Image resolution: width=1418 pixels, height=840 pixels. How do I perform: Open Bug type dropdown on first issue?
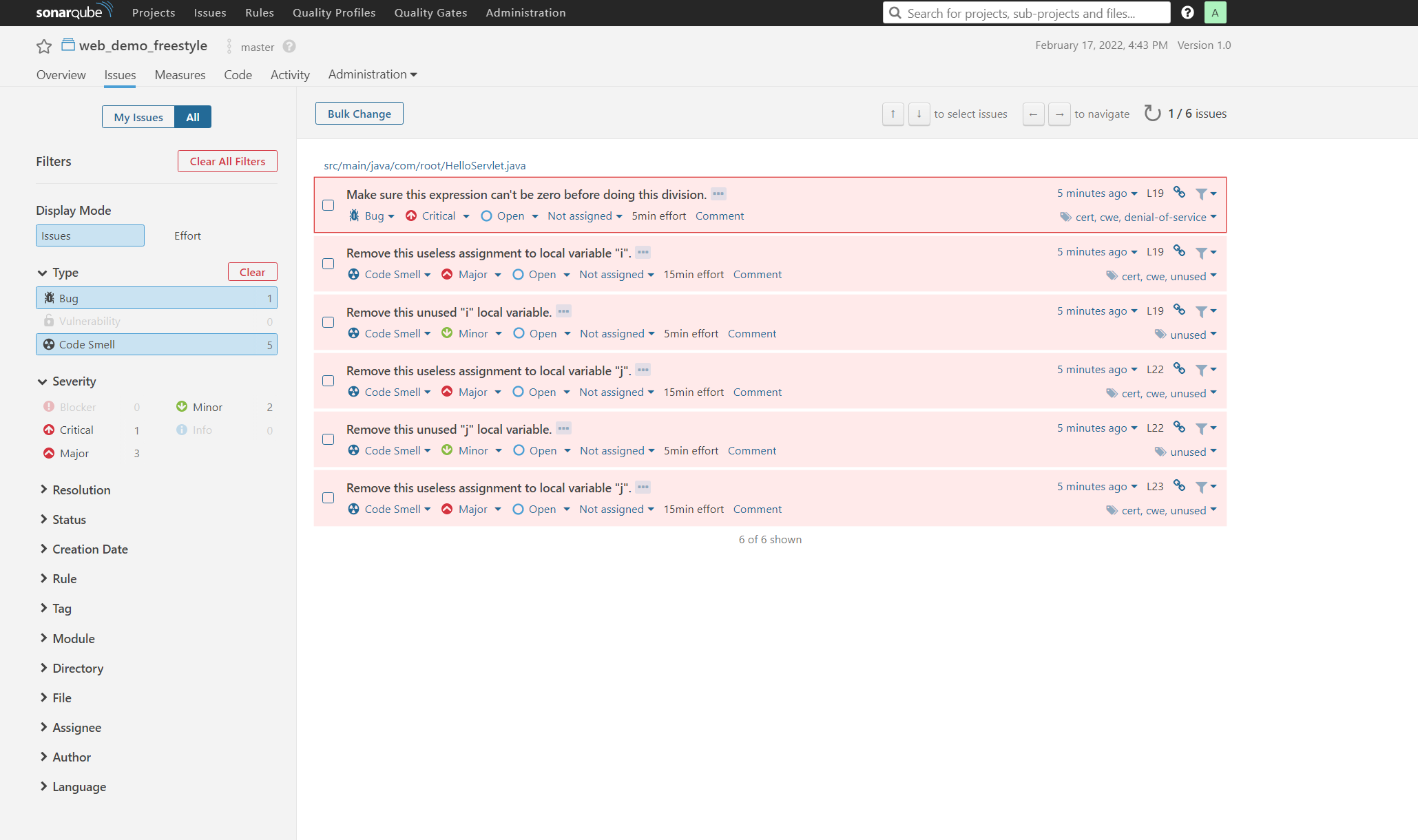(372, 216)
